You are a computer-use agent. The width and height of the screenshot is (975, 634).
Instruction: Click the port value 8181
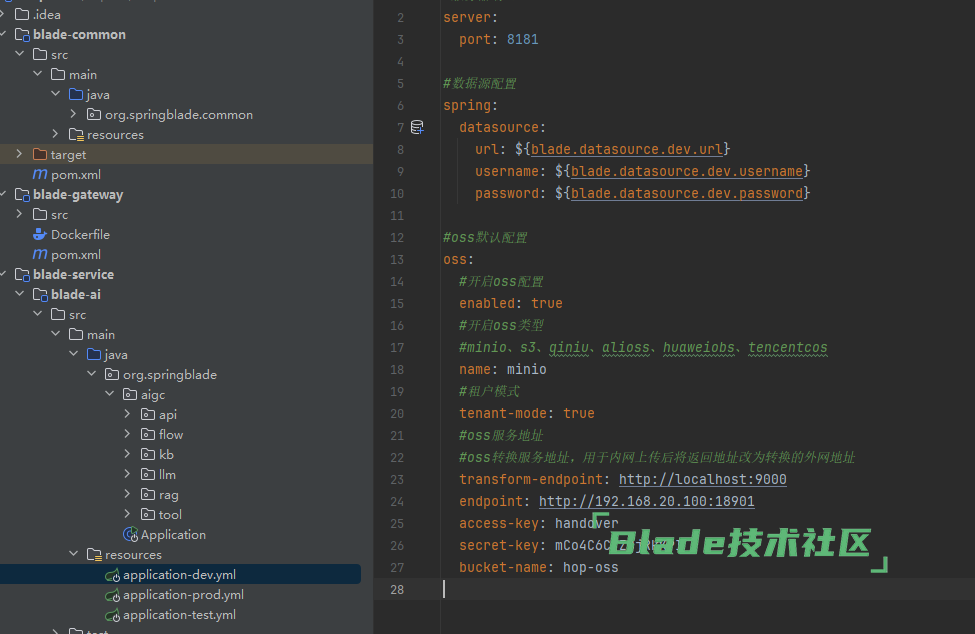[x=522, y=39]
